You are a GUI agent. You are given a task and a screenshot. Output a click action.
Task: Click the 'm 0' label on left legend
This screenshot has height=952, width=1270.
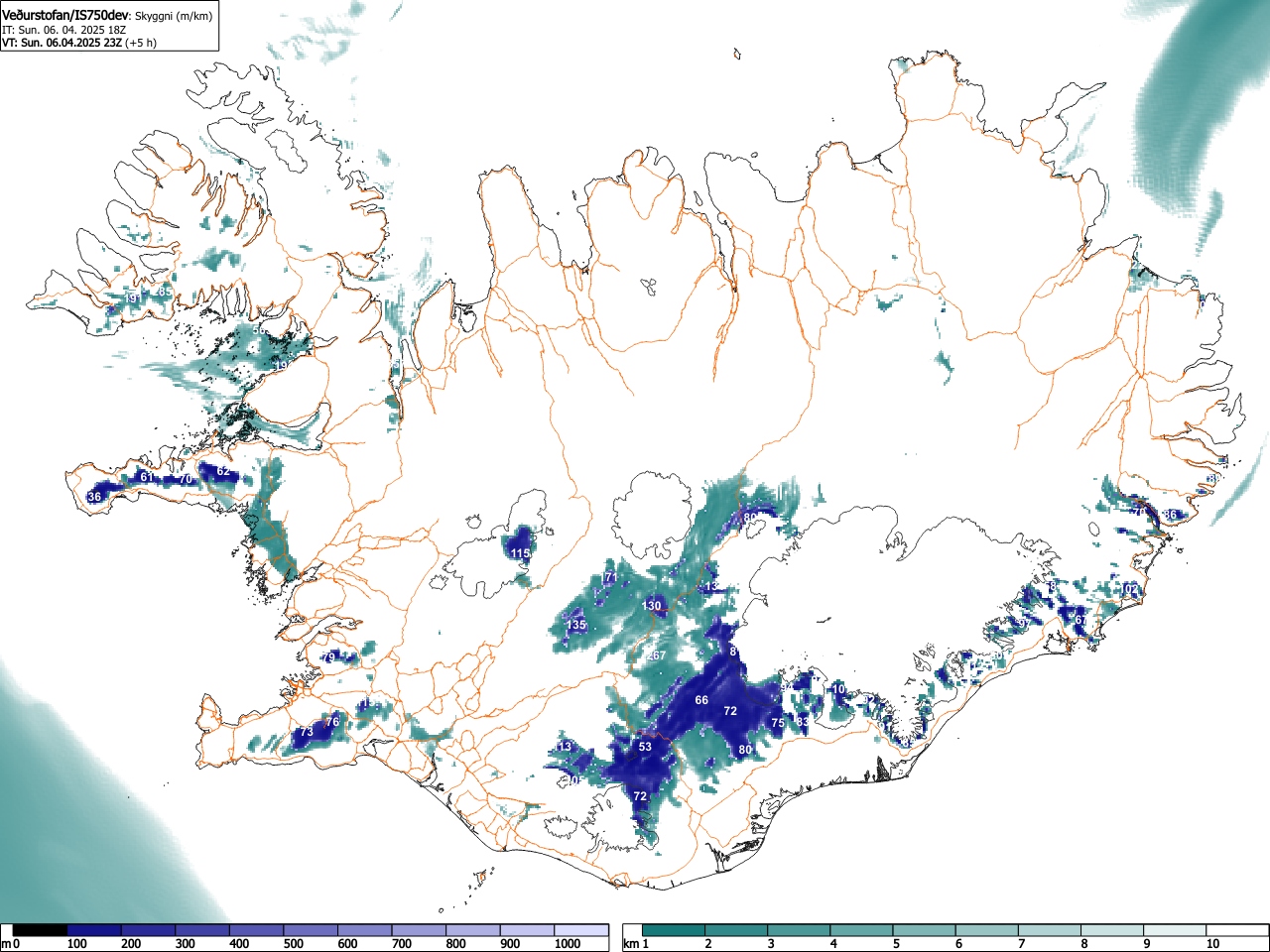(x=11, y=944)
